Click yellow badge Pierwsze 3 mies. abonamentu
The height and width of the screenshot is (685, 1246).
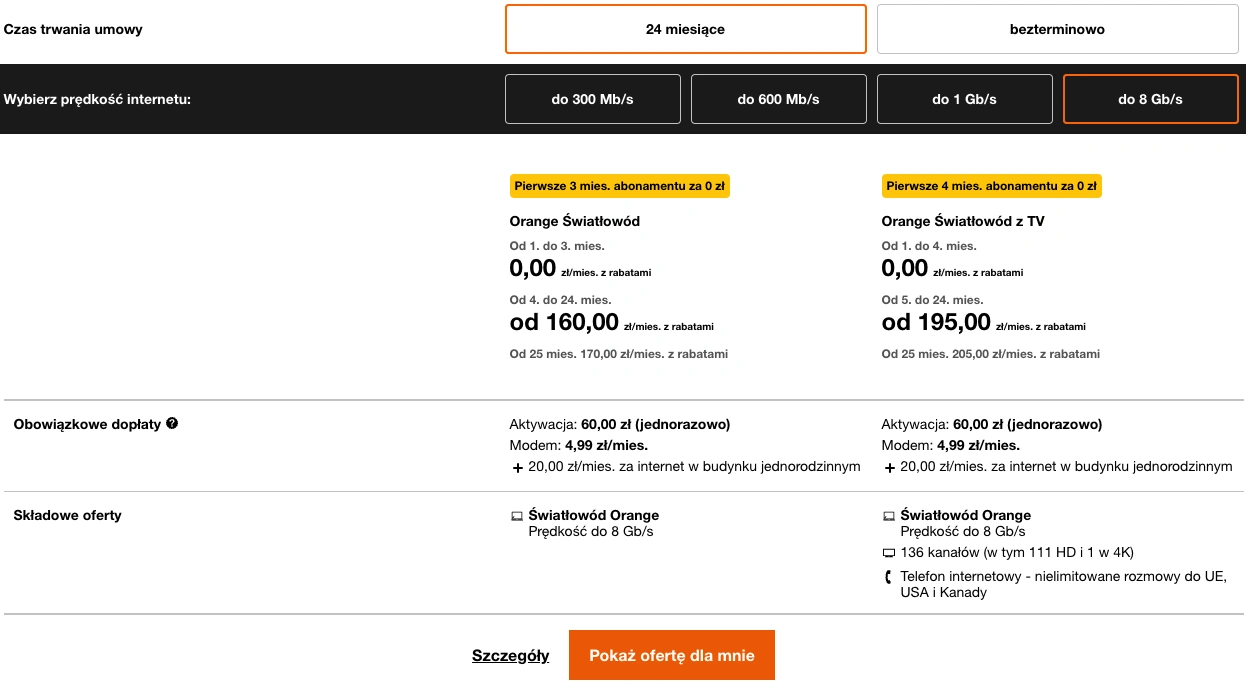[x=620, y=186]
